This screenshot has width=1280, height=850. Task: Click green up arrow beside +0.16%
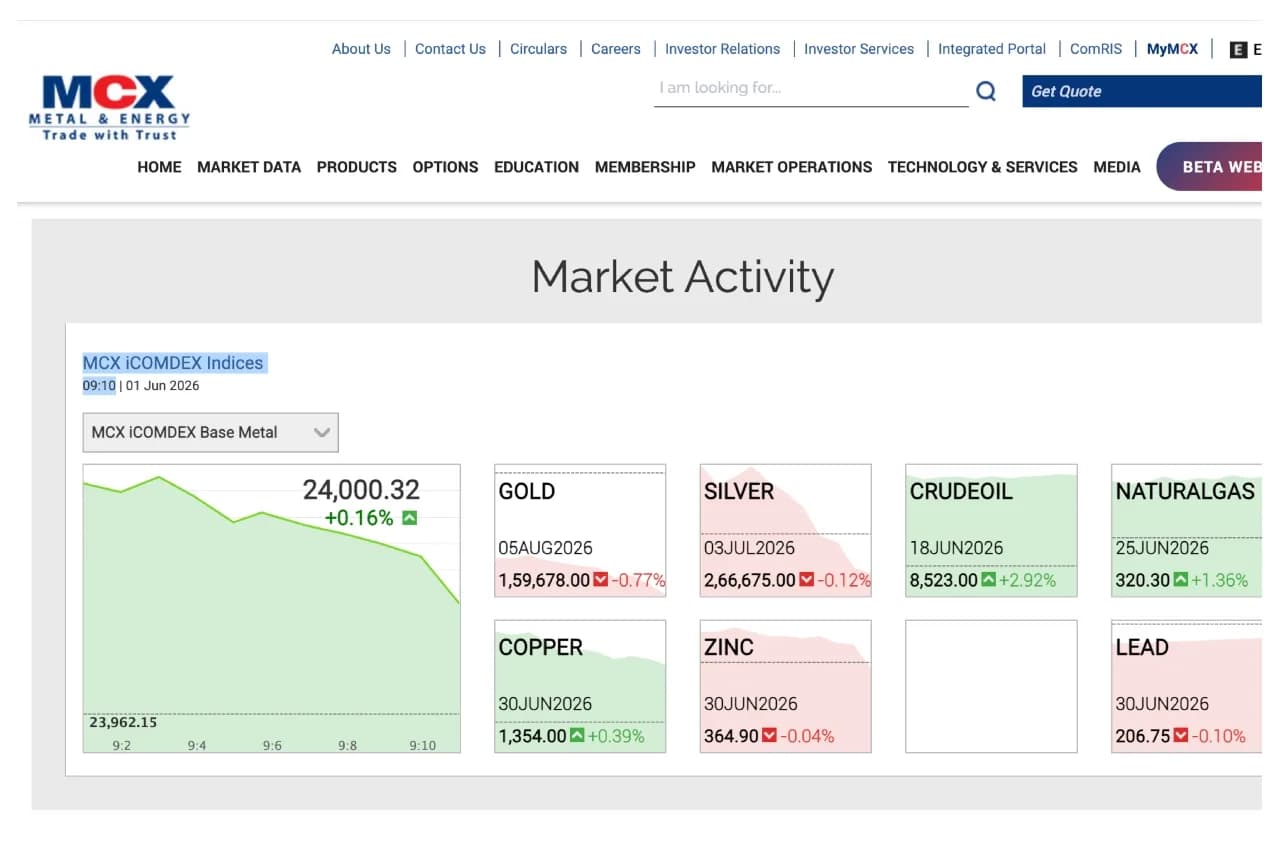coord(409,518)
